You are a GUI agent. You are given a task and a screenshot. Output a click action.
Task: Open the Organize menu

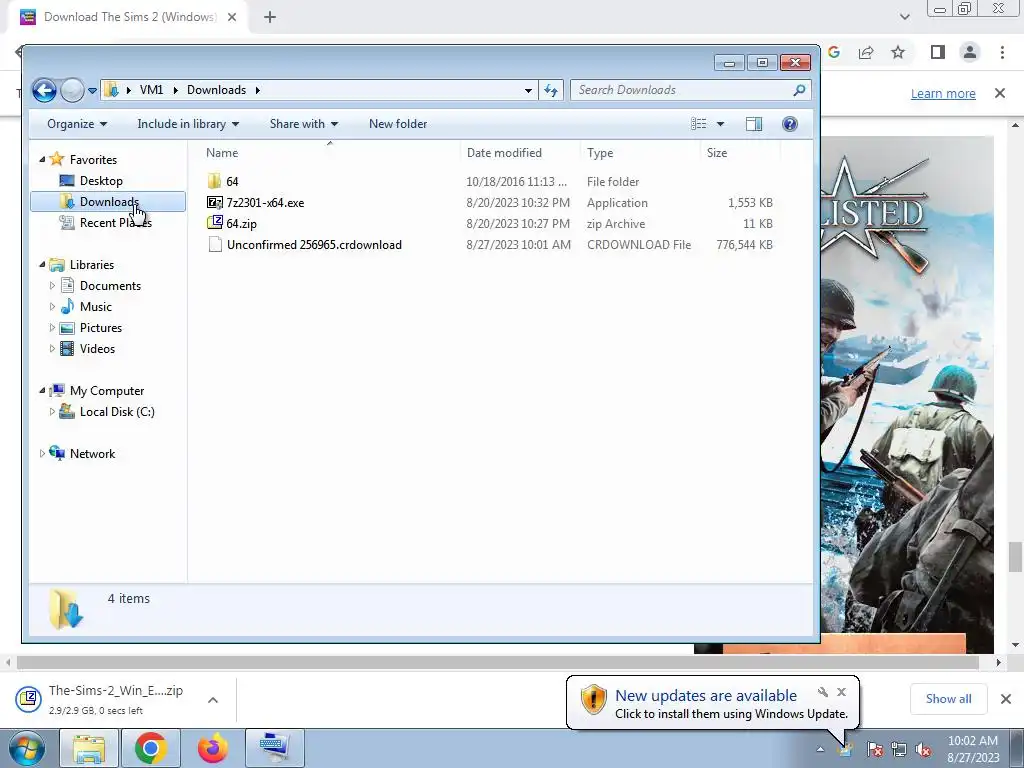[77, 124]
